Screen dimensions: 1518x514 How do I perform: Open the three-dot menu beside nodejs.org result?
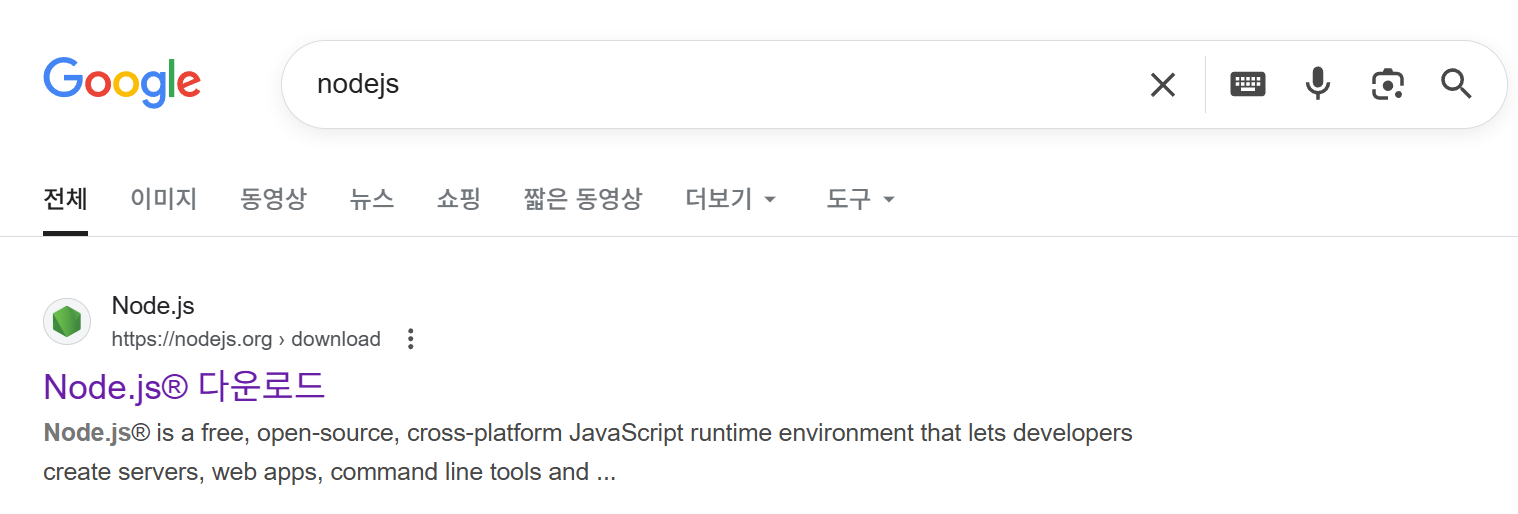(x=410, y=339)
